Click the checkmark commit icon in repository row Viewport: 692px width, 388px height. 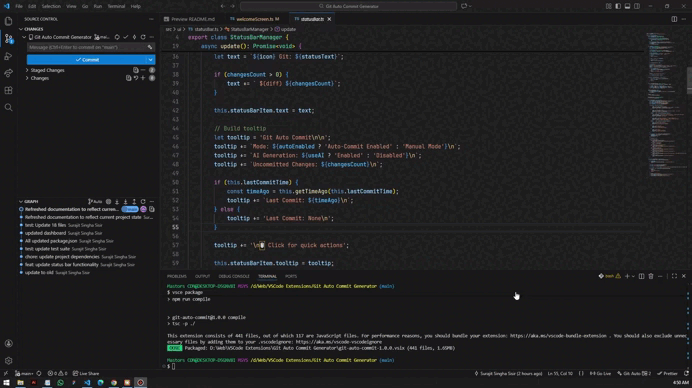pyautogui.click(x=126, y=37)
